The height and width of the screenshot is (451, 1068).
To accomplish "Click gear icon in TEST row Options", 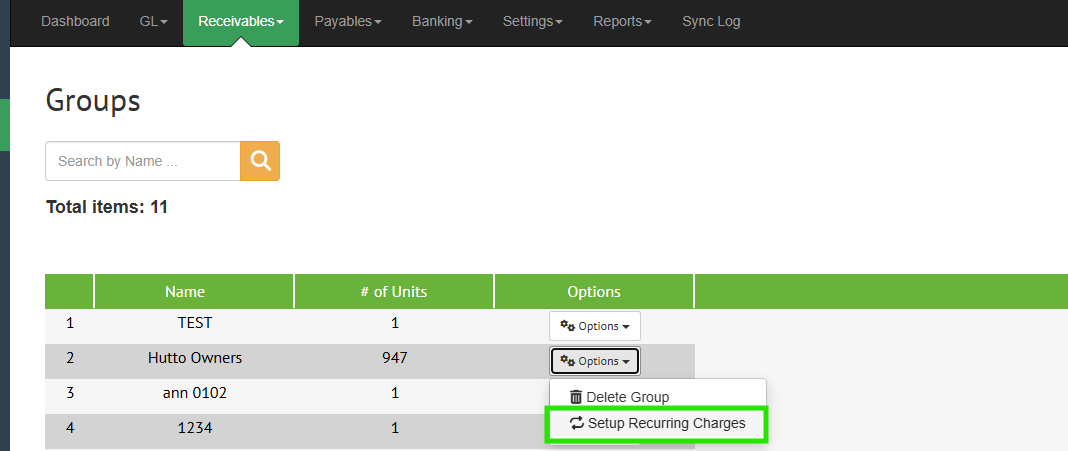I will (x=567, y=326).
